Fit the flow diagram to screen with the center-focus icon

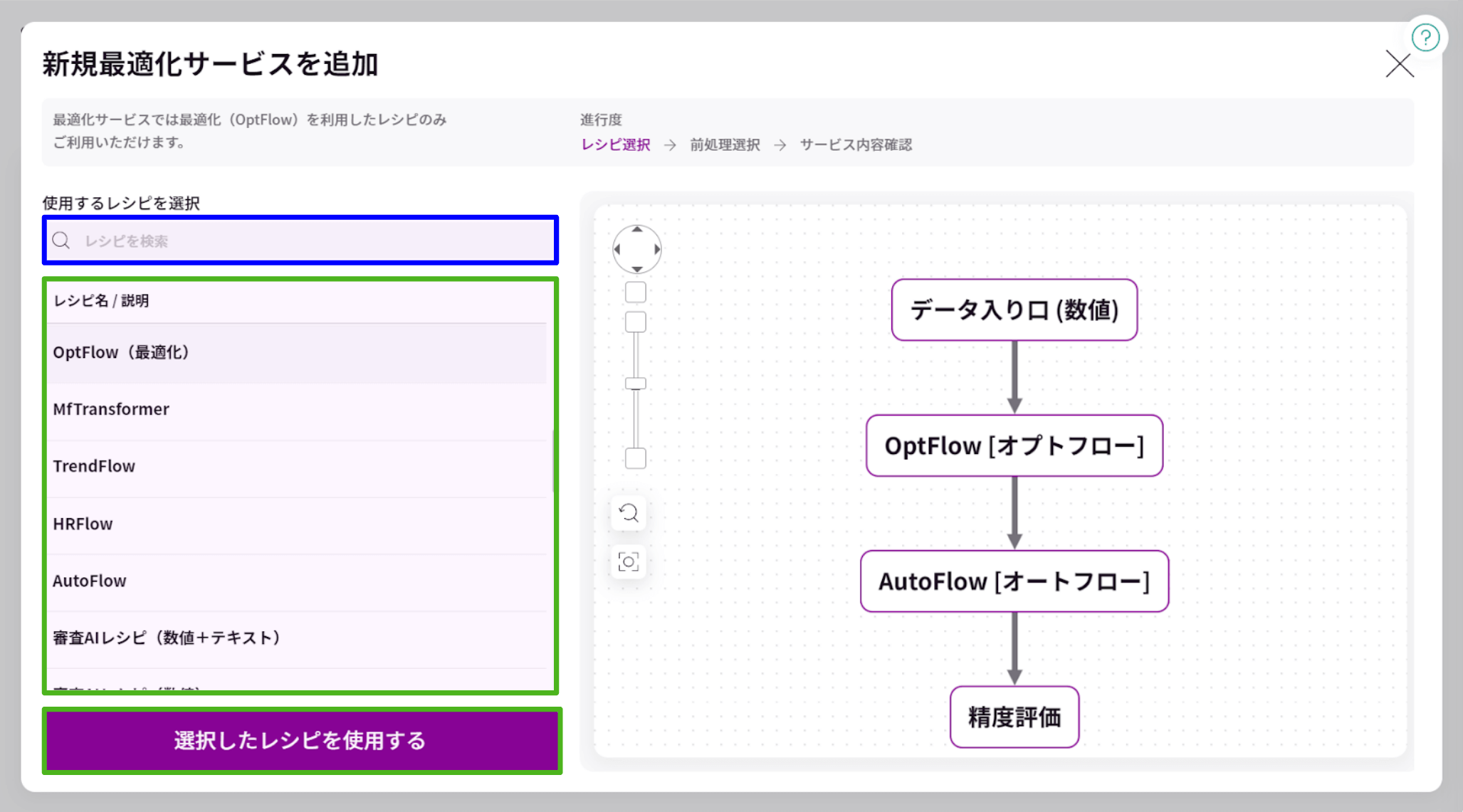(x=628, y=561)
